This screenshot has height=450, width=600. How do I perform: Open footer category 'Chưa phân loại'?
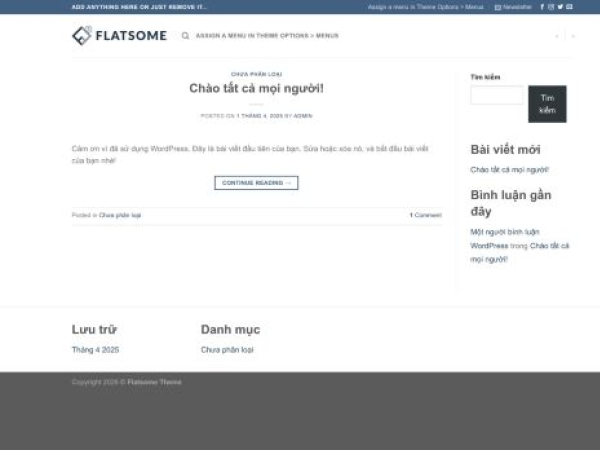pyautogui.click(x=227, y=350)
